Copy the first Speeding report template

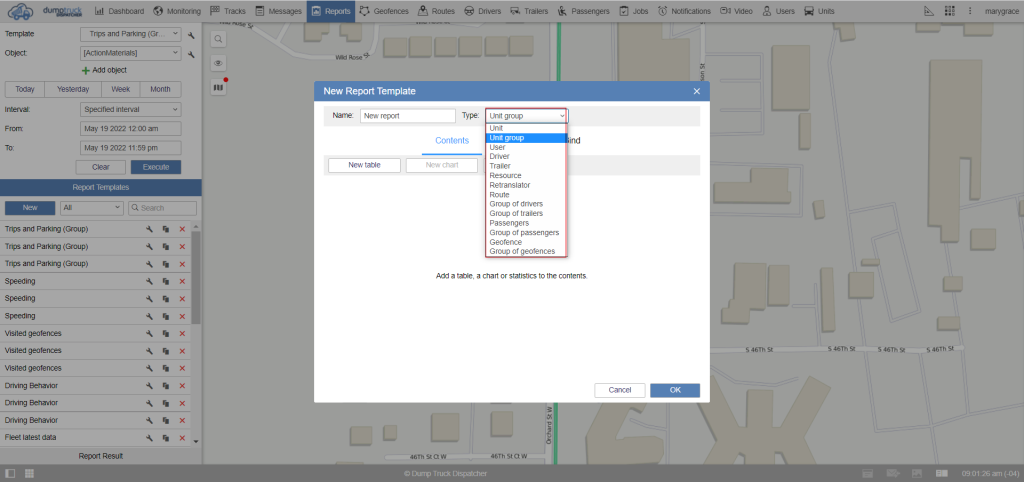pyautogui.click(x=165, y=281)
